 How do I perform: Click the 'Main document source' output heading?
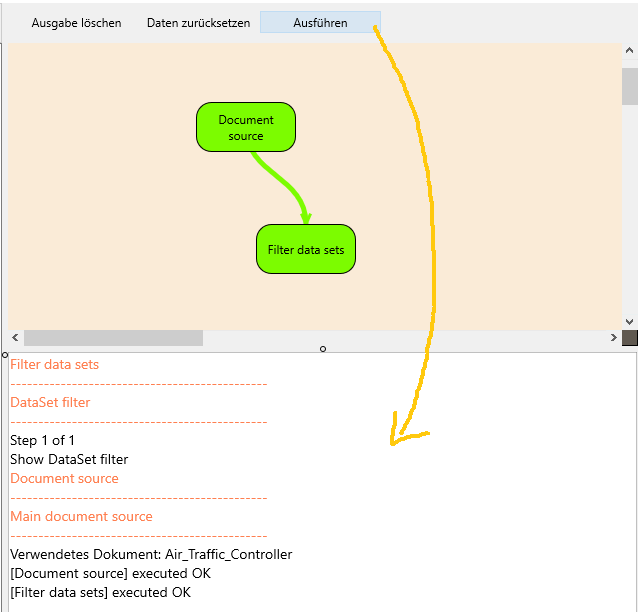point(81,516)
